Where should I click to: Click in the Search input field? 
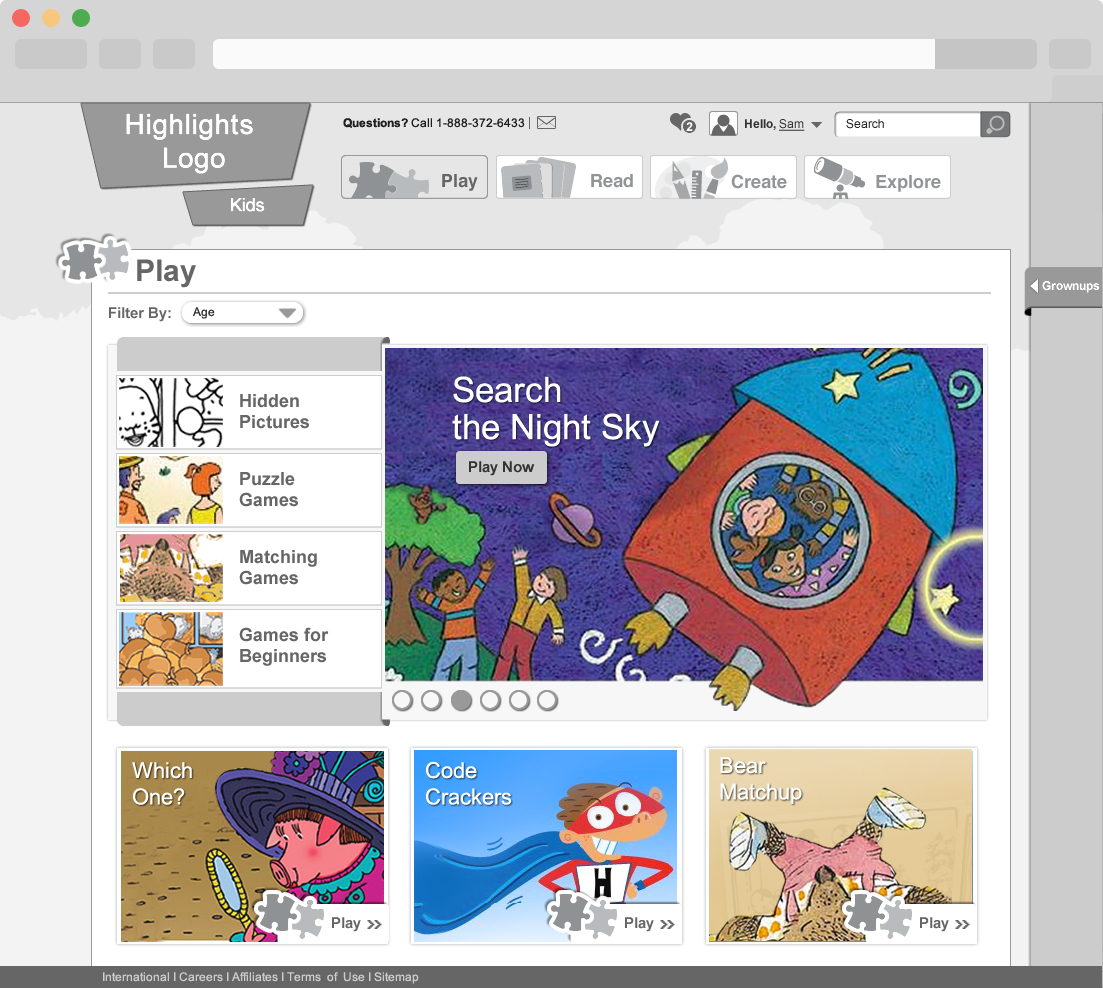click(x=907, y=124)
